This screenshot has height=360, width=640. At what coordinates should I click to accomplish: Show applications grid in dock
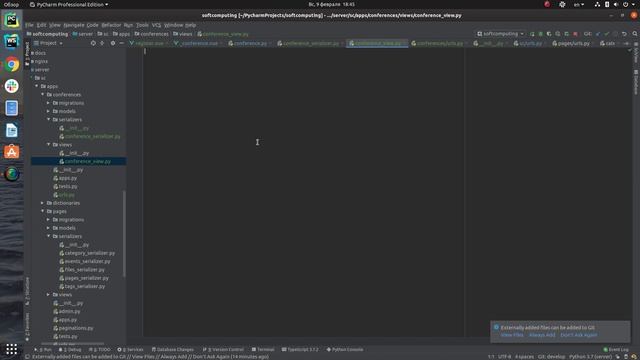tap(11, 349)
